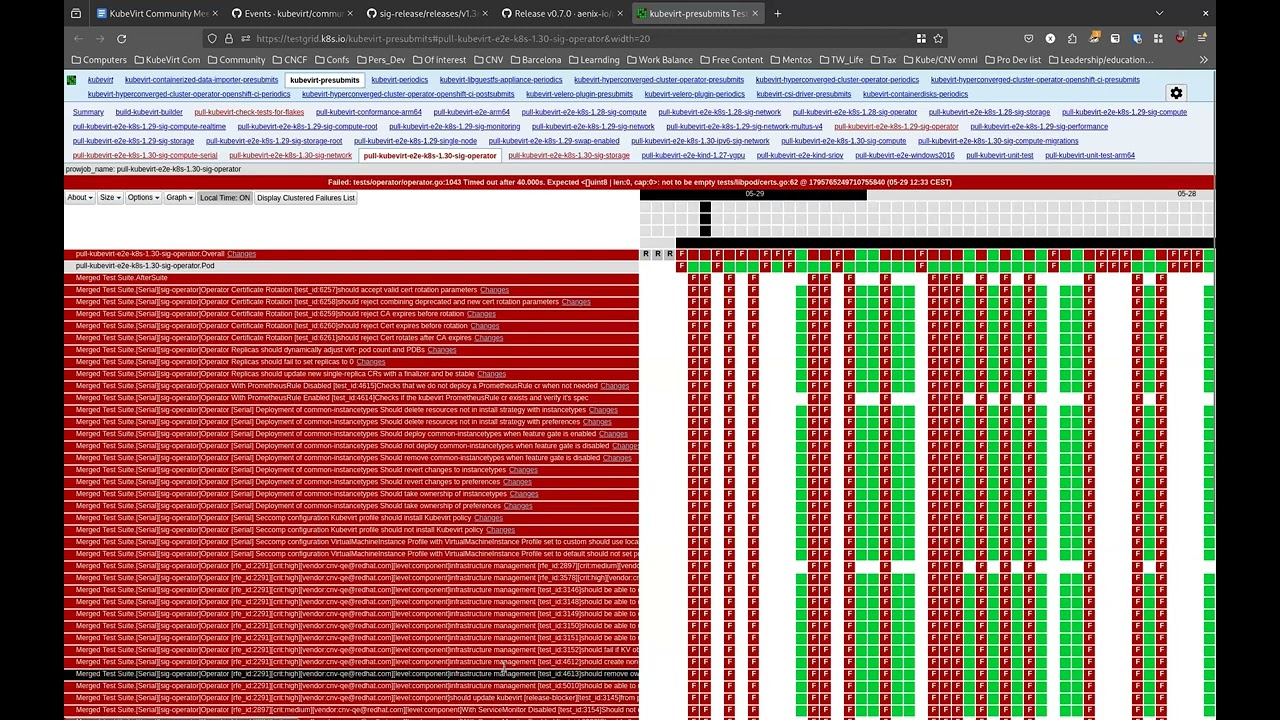This screenshot has height=720, width=1280.
Task: Open the Leadership/education bookmark folder
Action: (x=1099, y=60)
